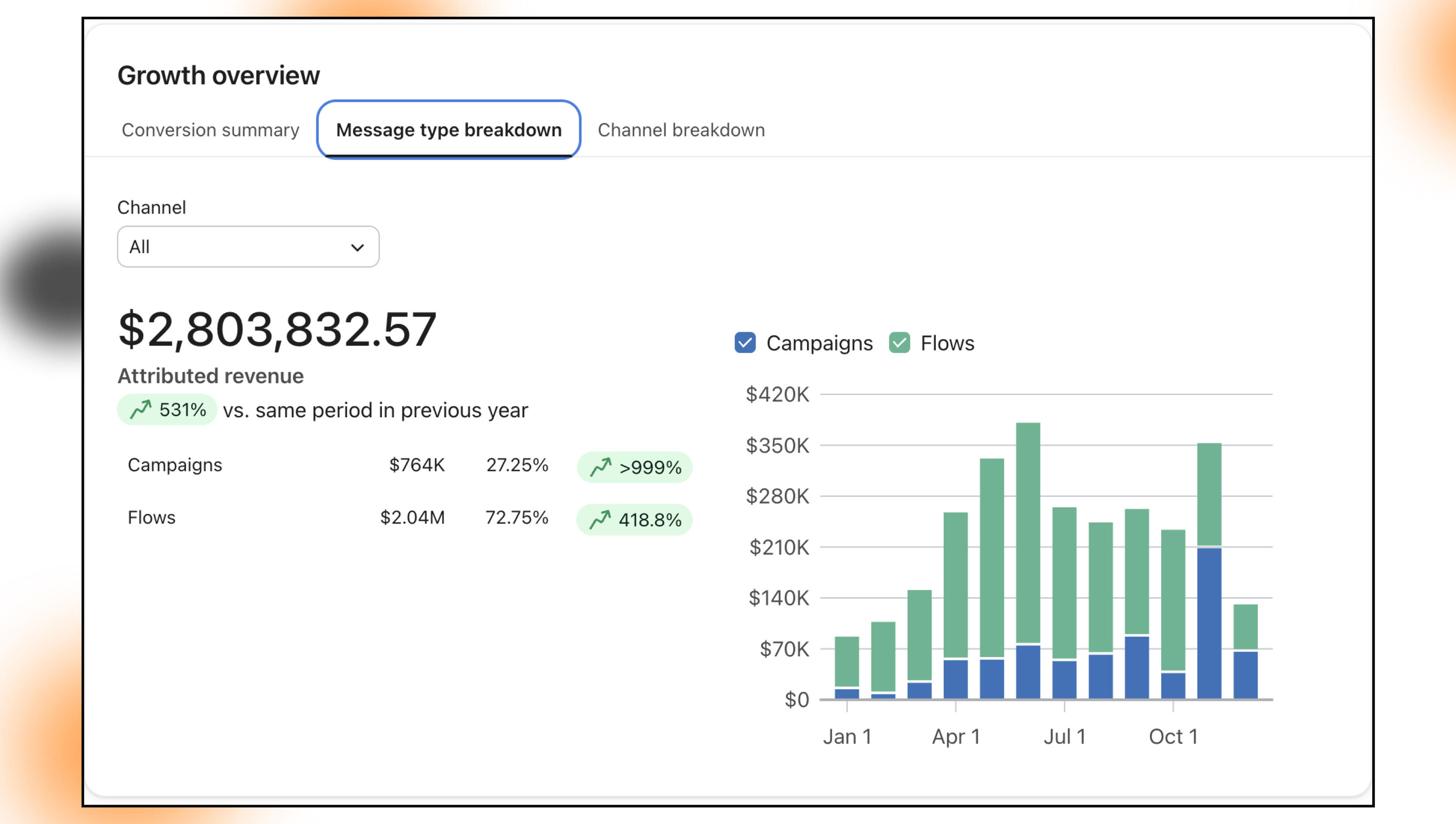Click the Oct 1 axis label
The height and width of the screenshot is (824, 1456).
click(1173, 736)
